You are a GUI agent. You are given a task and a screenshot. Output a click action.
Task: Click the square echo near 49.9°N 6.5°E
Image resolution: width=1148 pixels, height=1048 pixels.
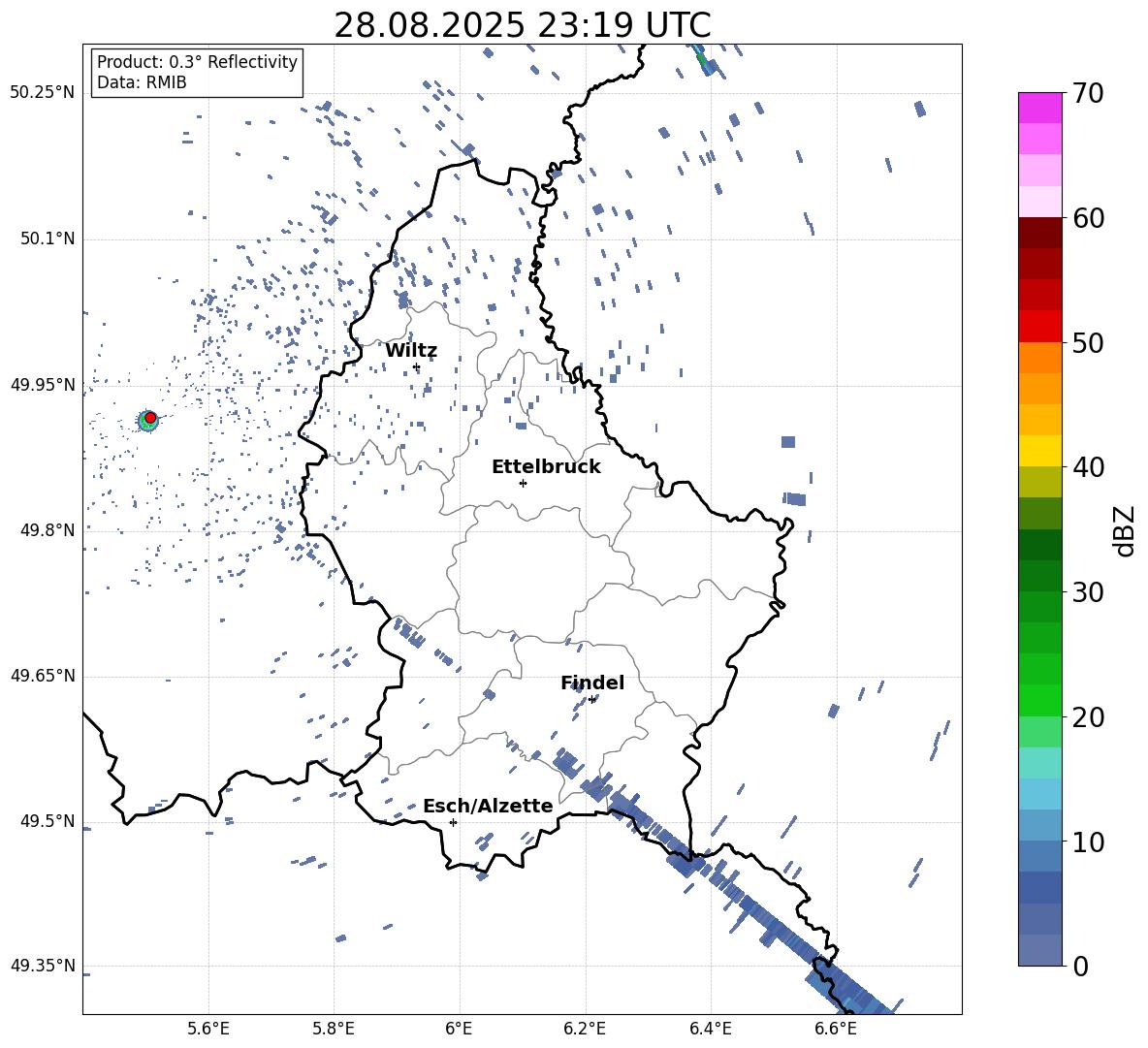coord(787,442)
